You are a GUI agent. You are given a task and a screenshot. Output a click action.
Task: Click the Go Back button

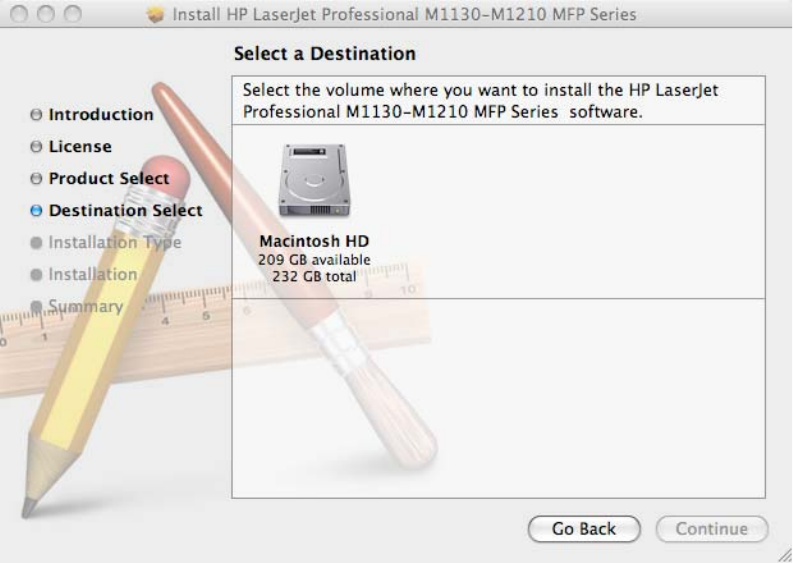pos(584,529)
